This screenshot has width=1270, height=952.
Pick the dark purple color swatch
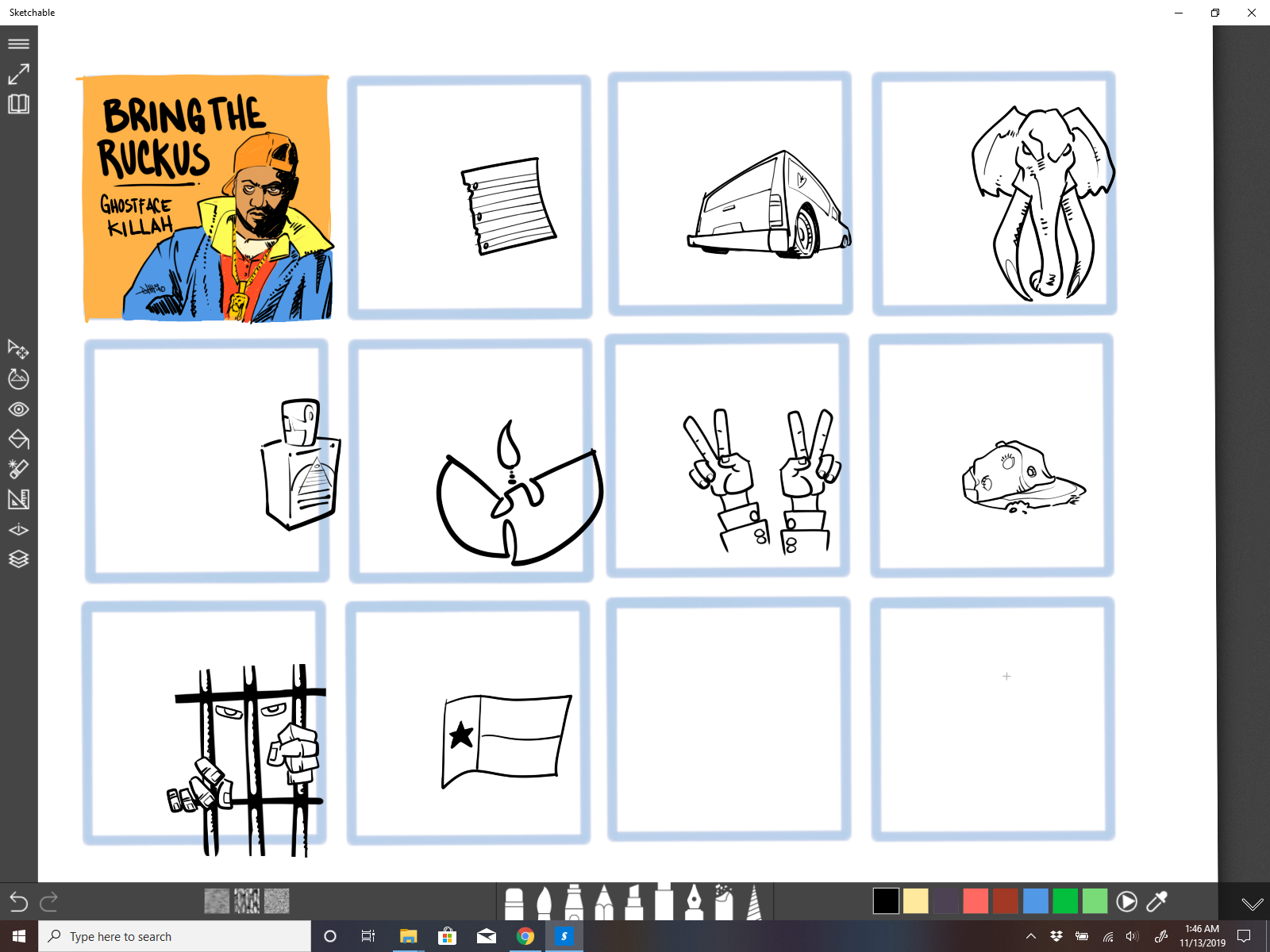click(x=945, y=901)
